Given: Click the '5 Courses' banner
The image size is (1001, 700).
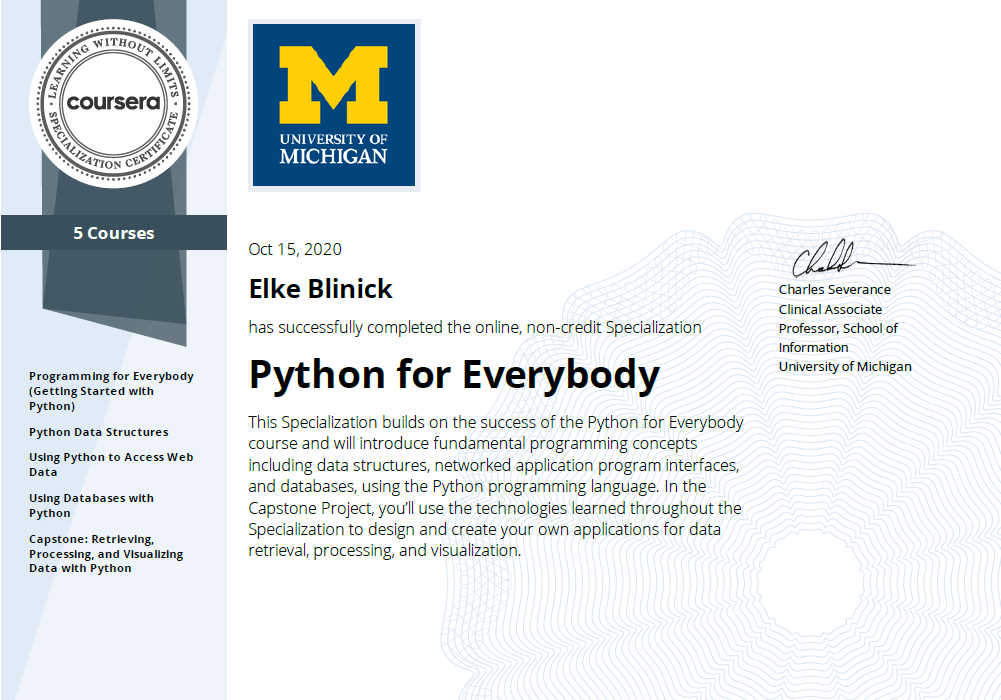Looking at the screenshot, I should pyautogui.click(x=114, y=233).
